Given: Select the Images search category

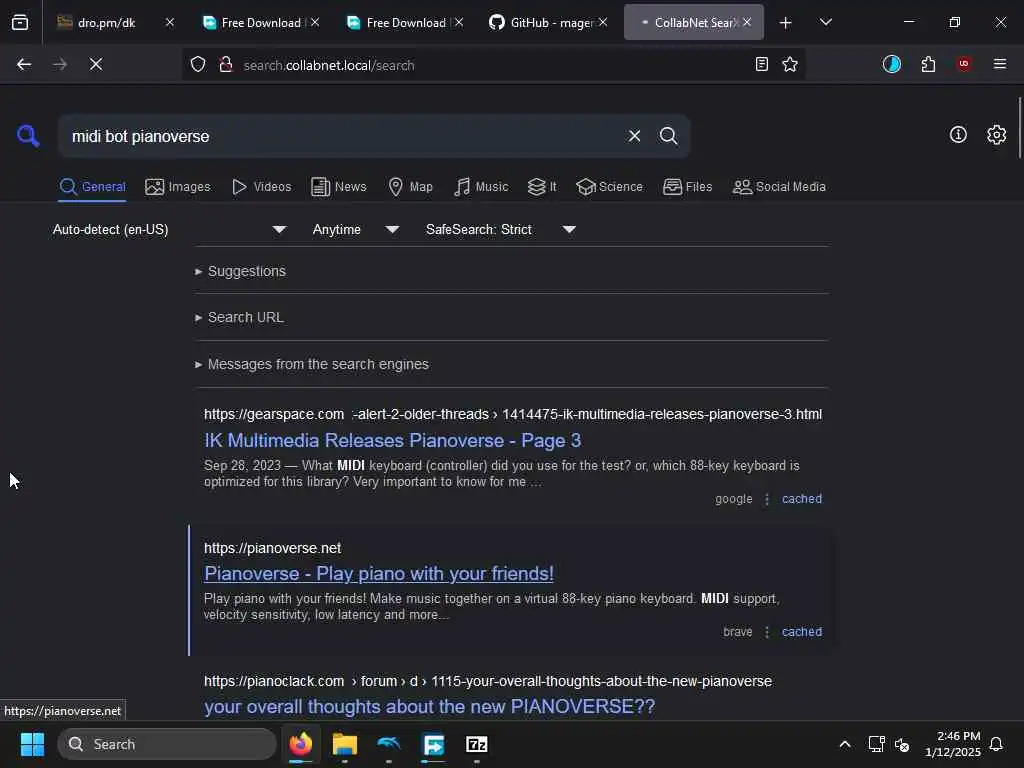Looking at the screenshot, I should tap(178, 187).
